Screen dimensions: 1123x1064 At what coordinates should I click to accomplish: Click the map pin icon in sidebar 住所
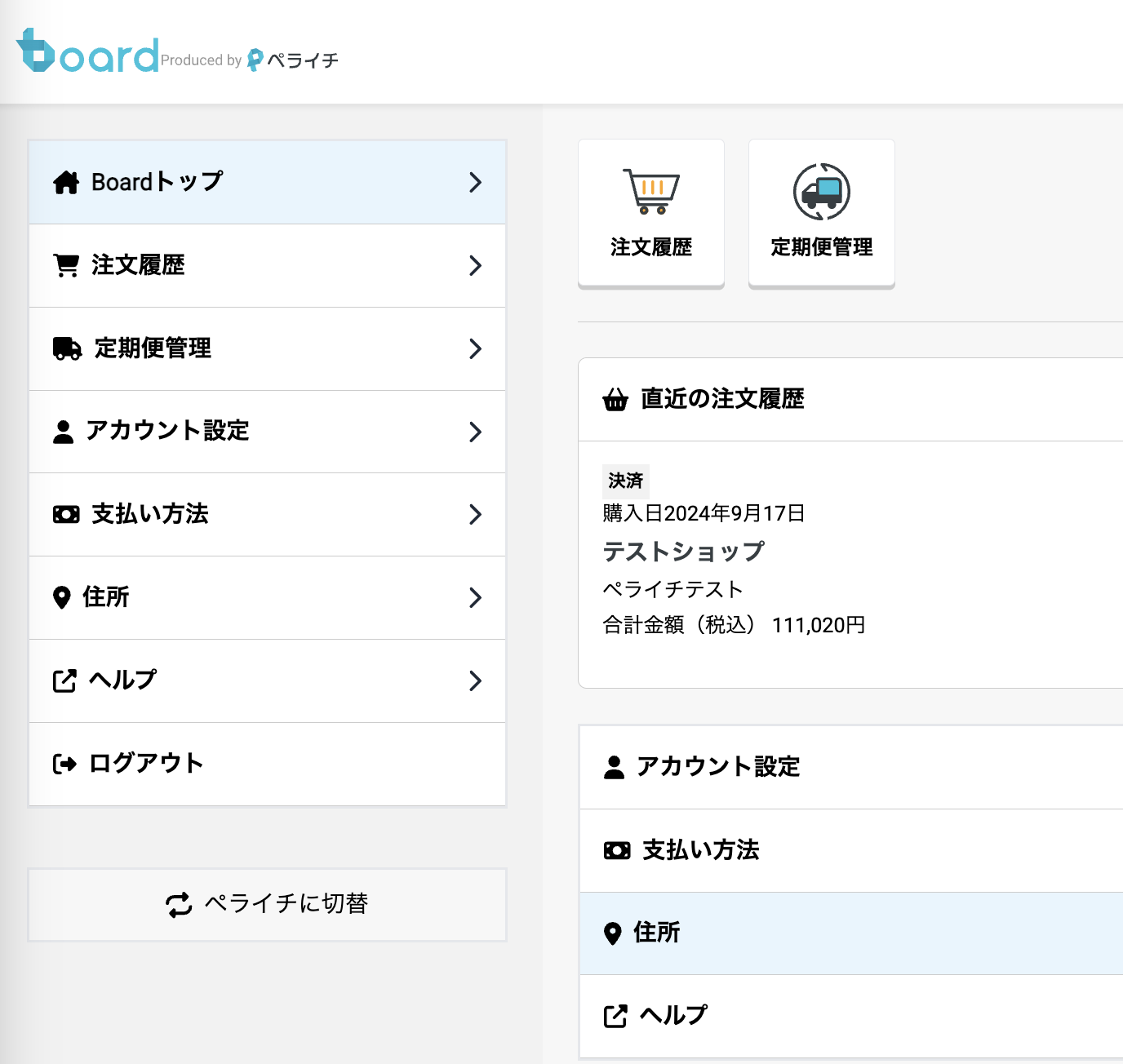pos(61,598)
